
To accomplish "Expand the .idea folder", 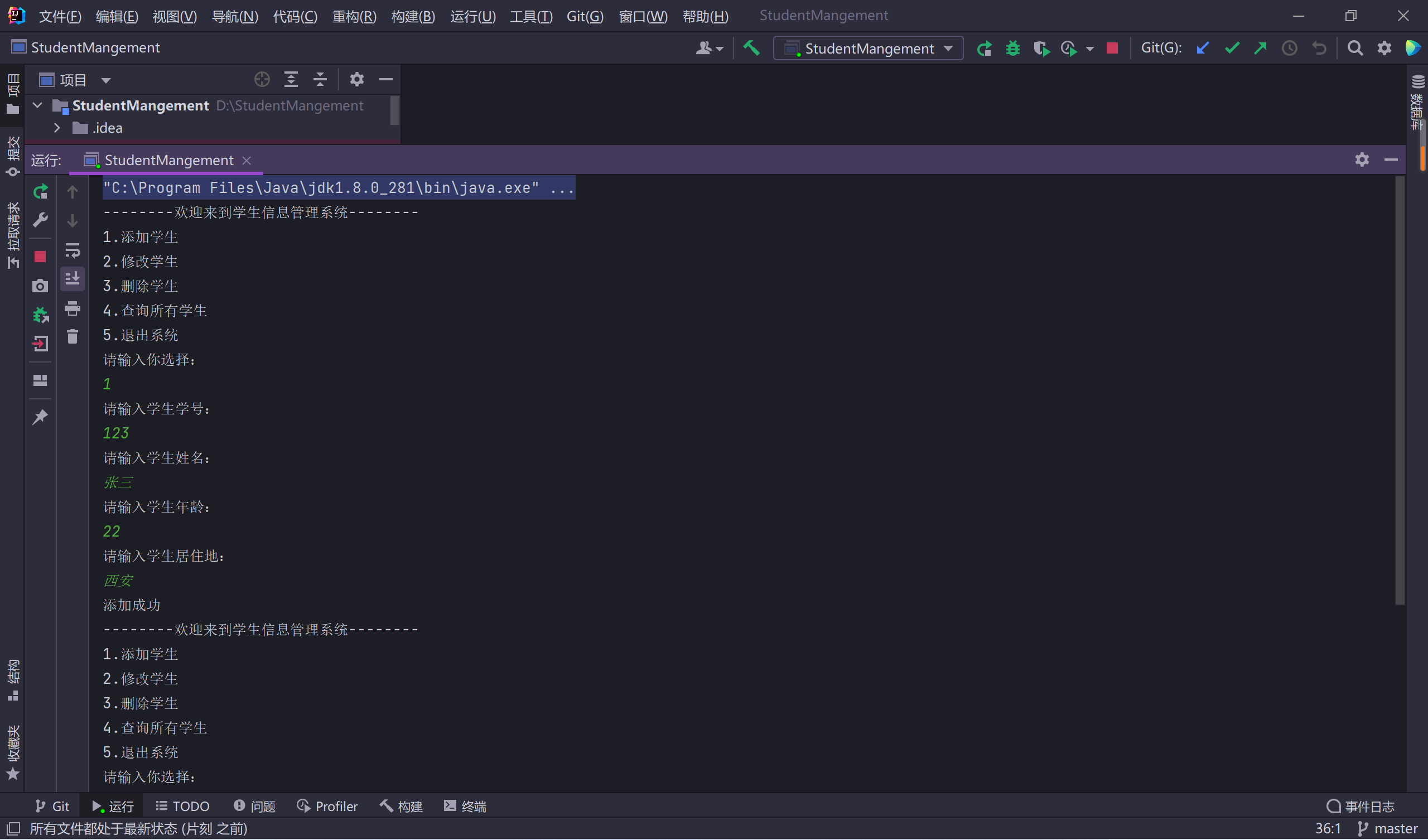I will click(x=57, y=128).
